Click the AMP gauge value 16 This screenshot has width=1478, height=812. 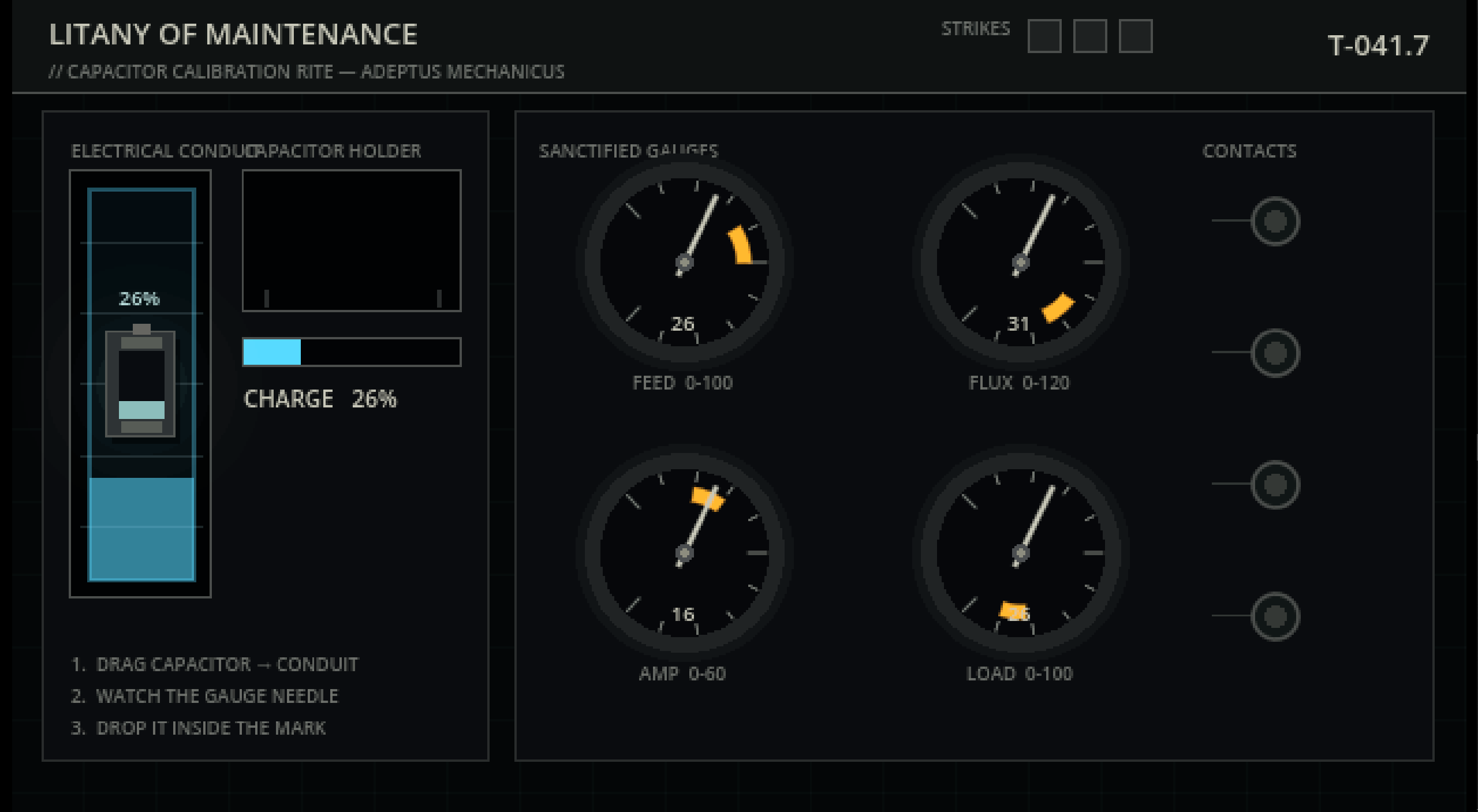(683, 614)
